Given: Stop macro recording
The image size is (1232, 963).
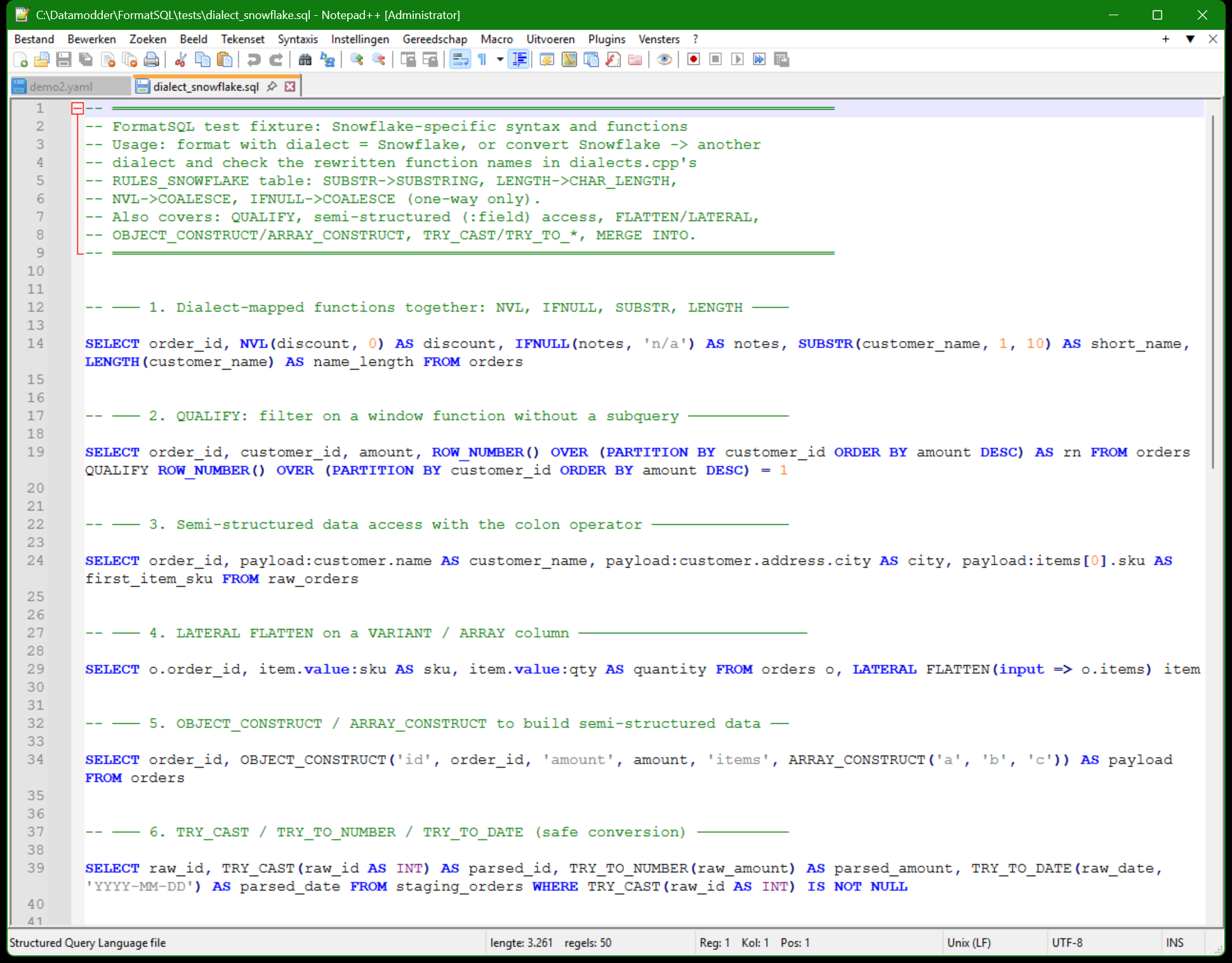Looking at the screenshot, I should tap(715, 60).
